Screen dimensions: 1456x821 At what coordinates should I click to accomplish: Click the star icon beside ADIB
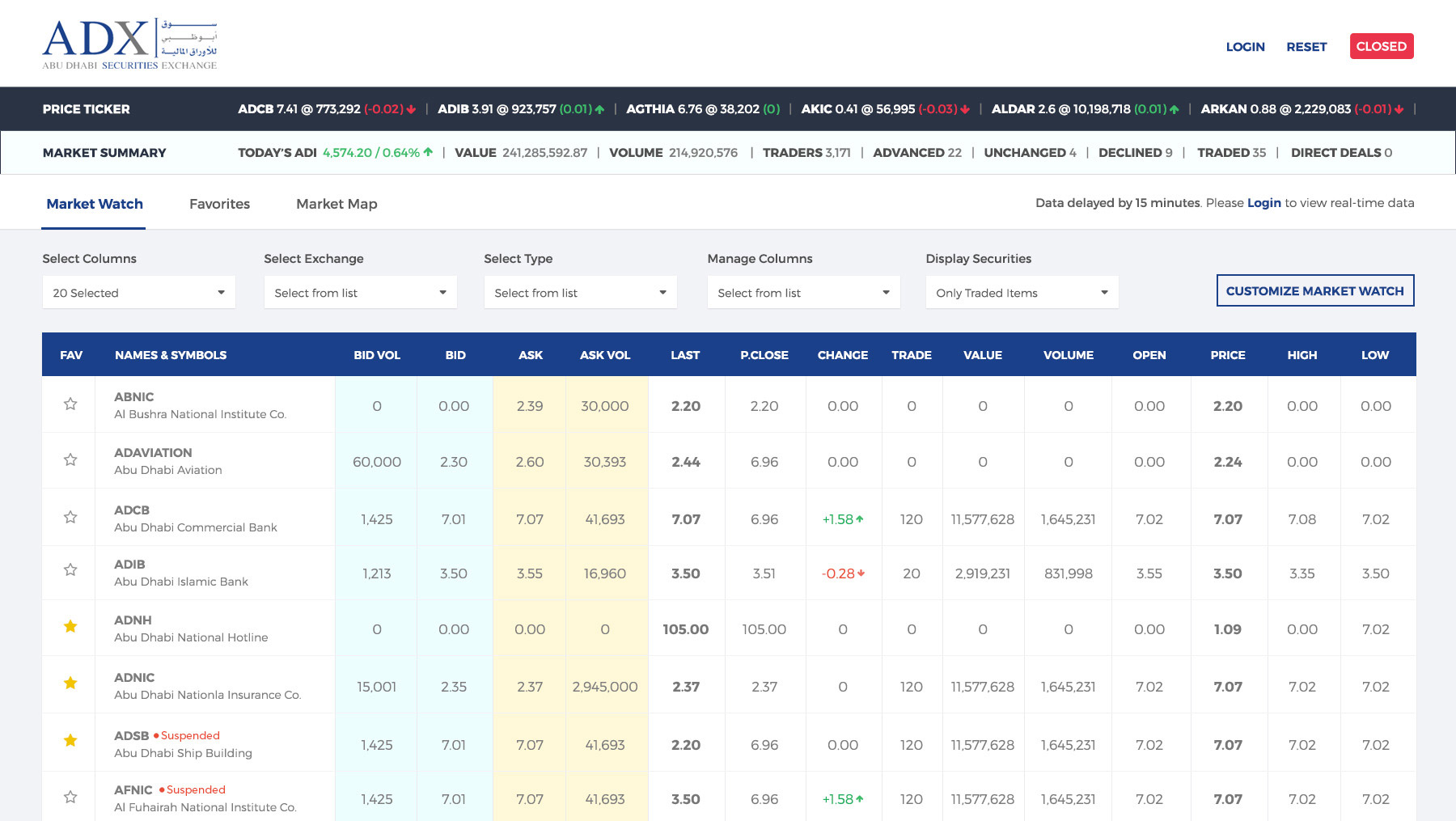pos(70,570)
